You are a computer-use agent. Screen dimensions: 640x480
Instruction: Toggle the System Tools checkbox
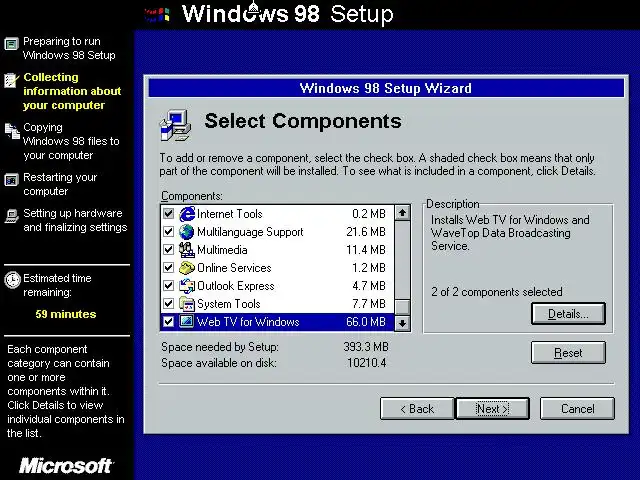tap(169, 304)
